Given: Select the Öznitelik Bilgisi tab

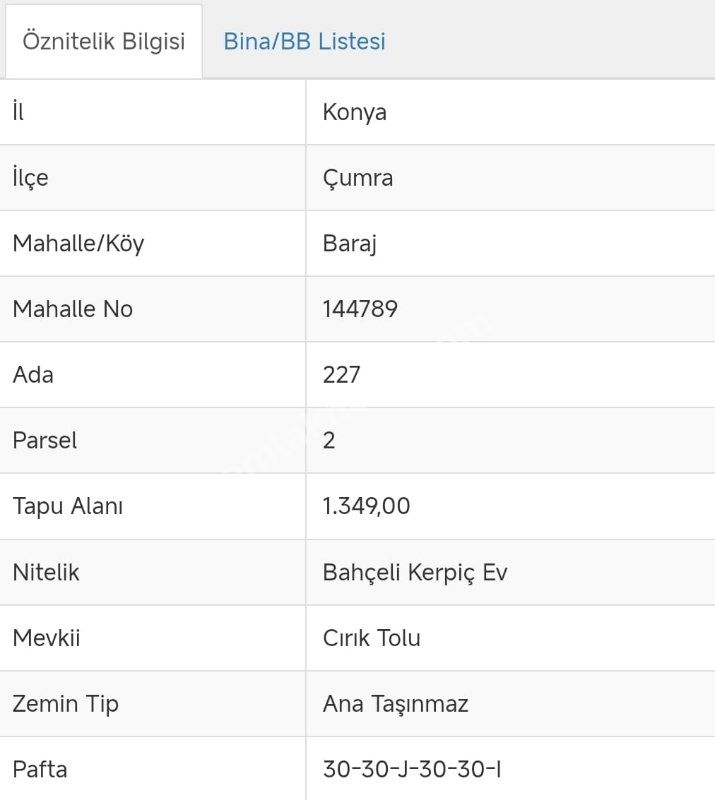Looking at the screenshot, I should (x=104, y=42).
